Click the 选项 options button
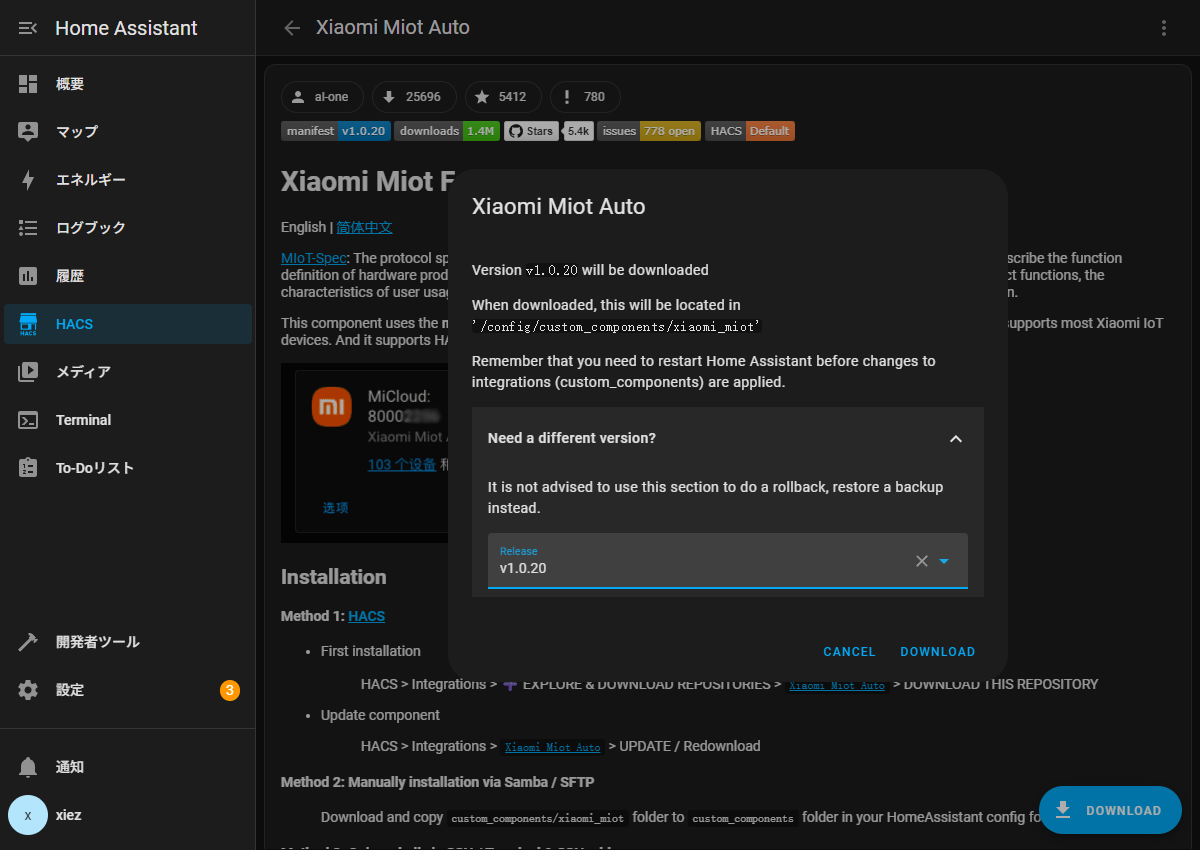The width and height of the screenshot is (1200, 850). 335,508
